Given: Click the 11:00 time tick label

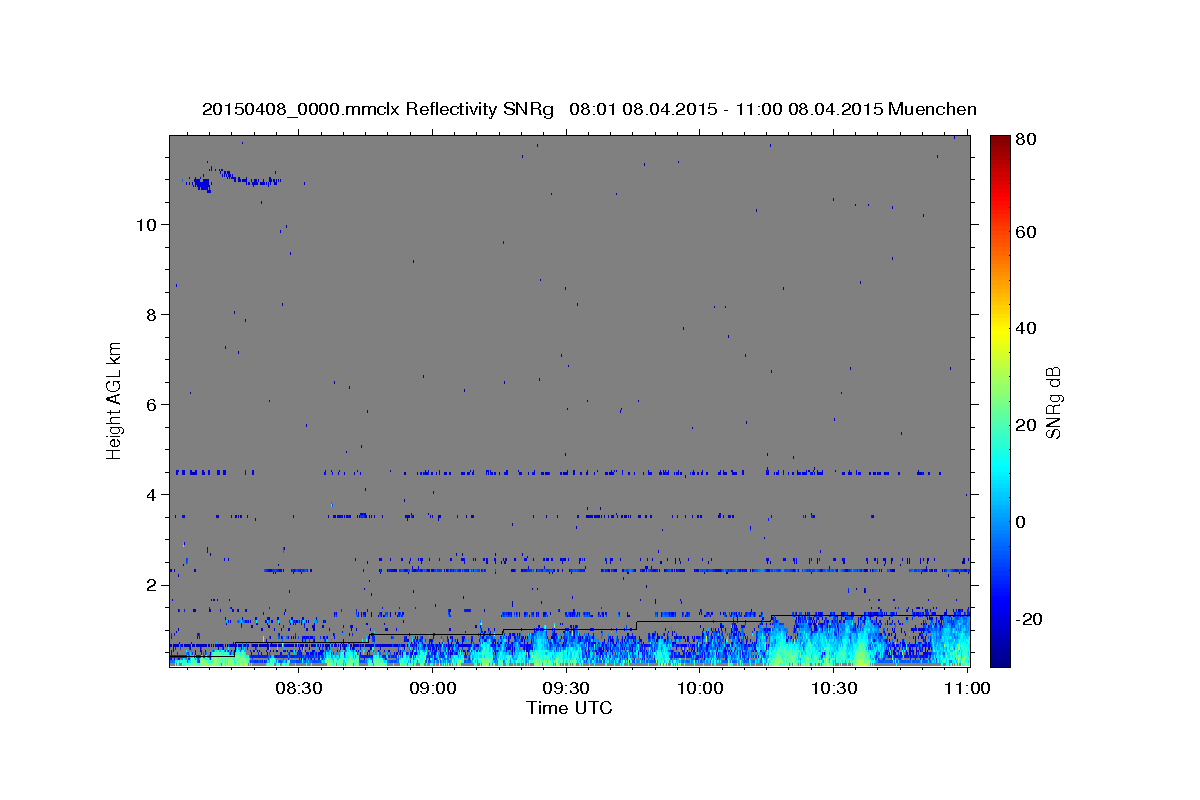Looking at the screenshot, I should [x=966, y=688].
